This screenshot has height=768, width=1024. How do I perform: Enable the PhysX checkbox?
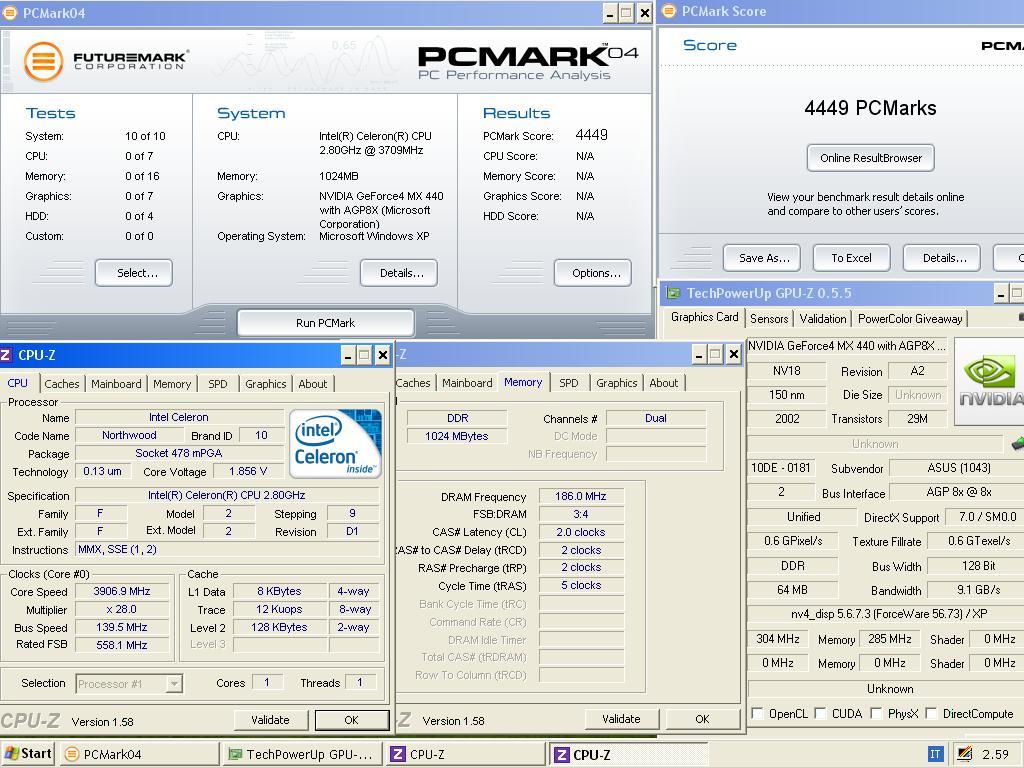876,713
